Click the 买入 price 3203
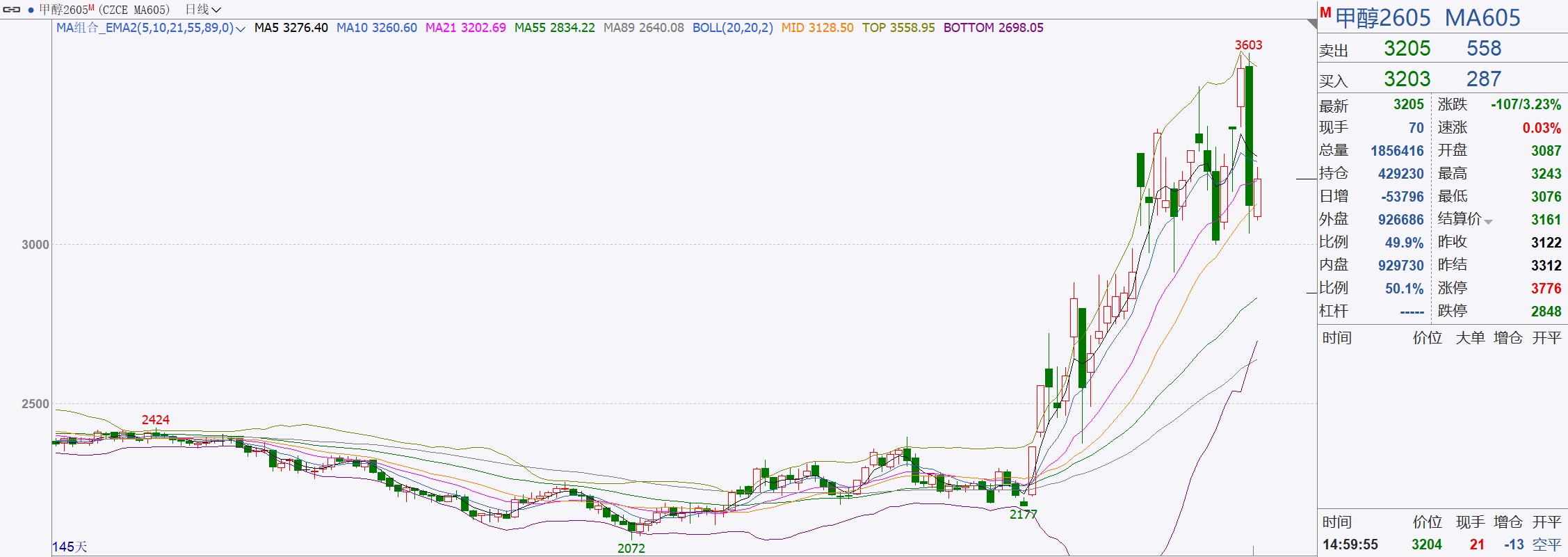The image size is (1568, 557). (1407, 79)
